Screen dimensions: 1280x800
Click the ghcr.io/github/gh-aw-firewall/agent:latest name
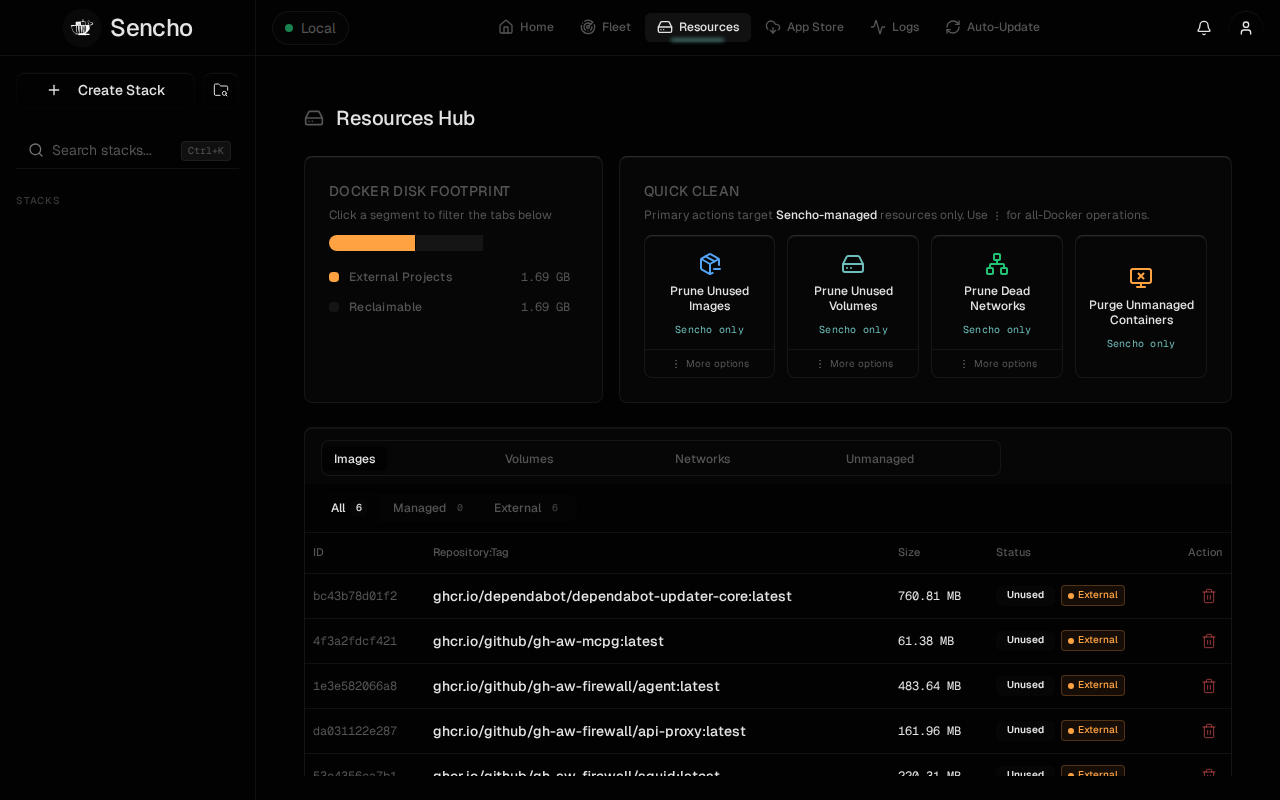tap(576, 686)
